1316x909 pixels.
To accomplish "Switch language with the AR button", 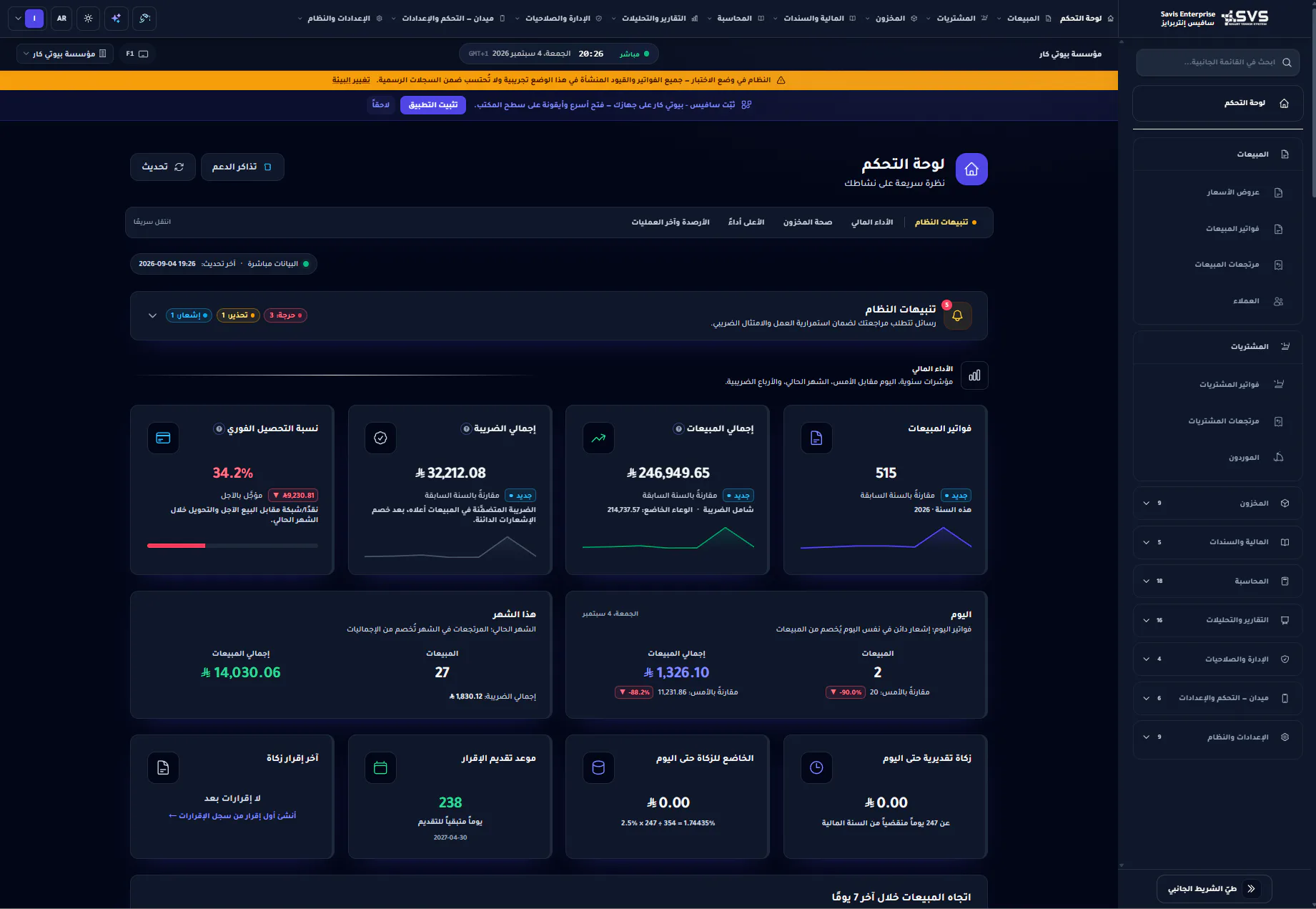I will point(62,19).
